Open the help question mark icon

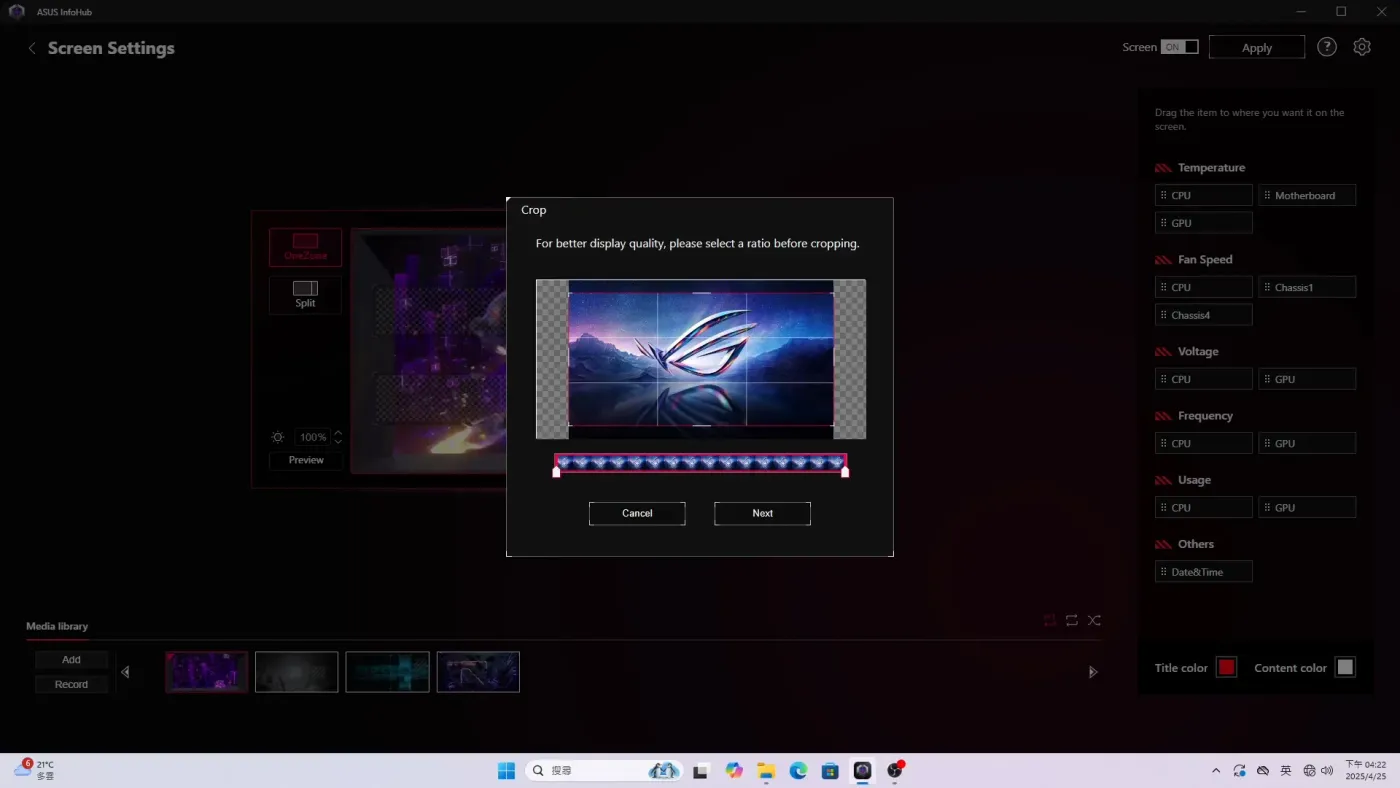click(x=1327, y=47)
